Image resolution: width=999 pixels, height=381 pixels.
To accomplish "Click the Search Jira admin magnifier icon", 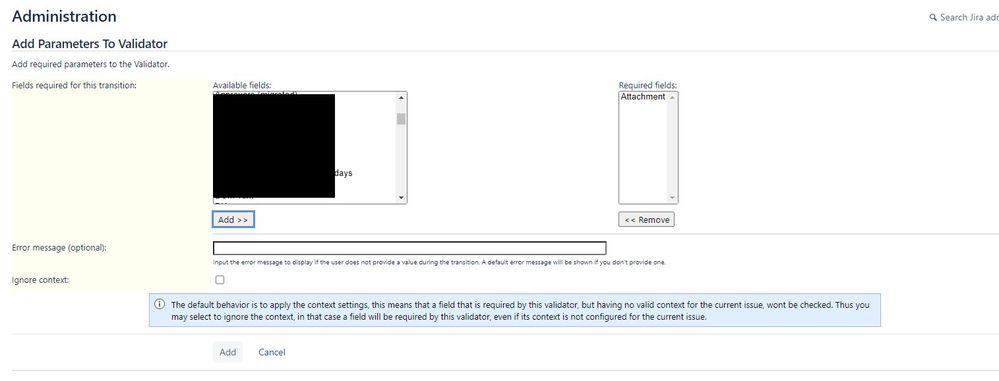I will tap(933, 17).
